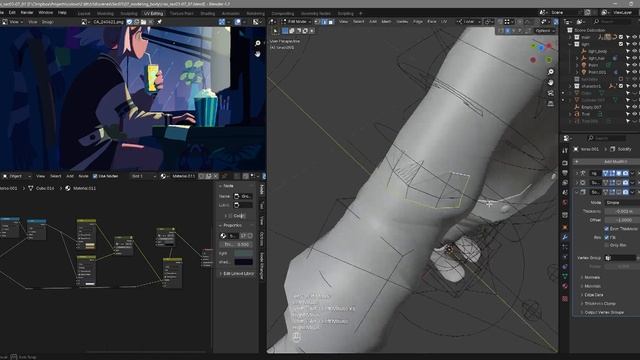640x360 pixels.
Task: Expand the character1 collection in outliner
Action: click(570, 86)
